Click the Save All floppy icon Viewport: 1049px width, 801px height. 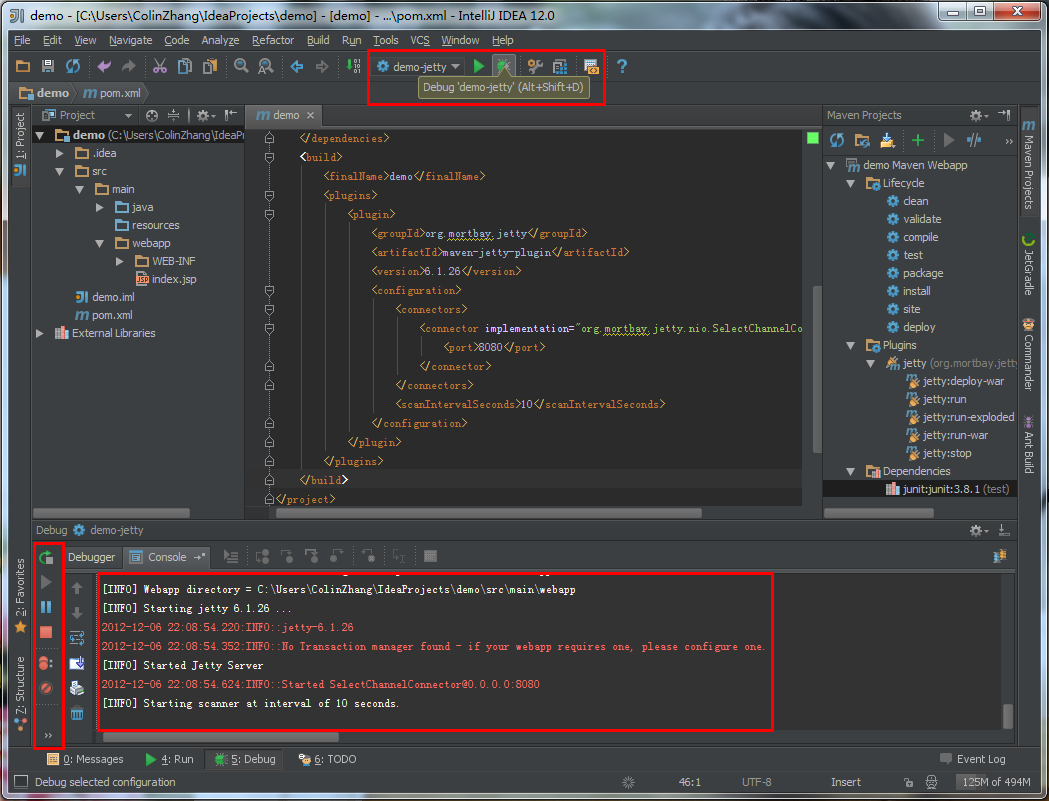[x=47, y=66]
